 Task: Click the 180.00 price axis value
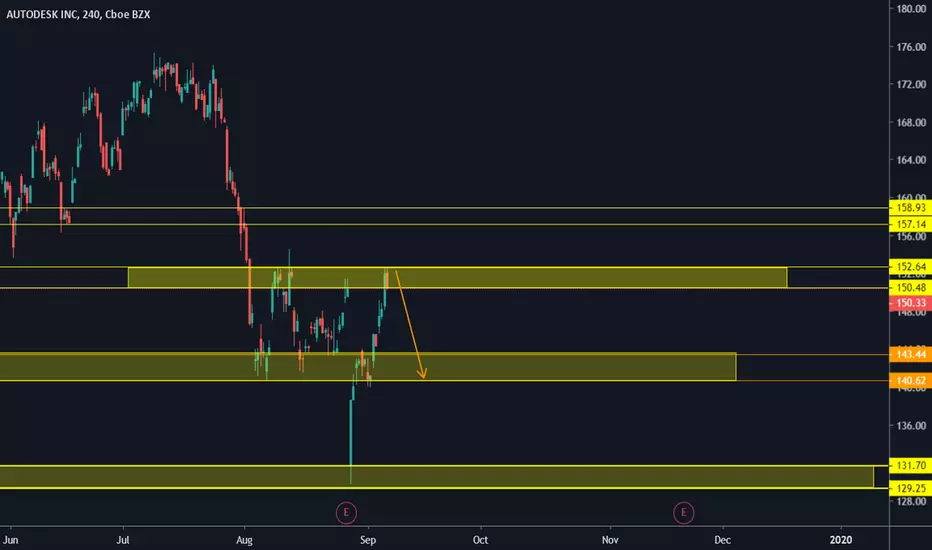911,9
